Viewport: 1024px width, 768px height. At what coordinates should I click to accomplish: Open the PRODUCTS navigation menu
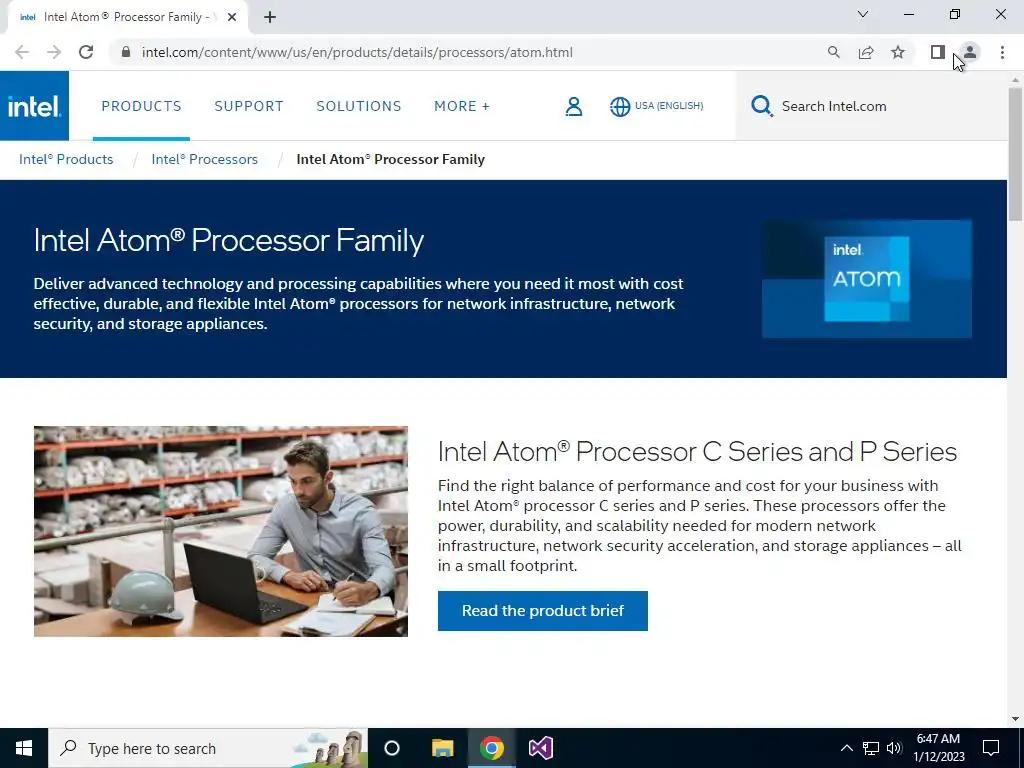pos(141,106)
